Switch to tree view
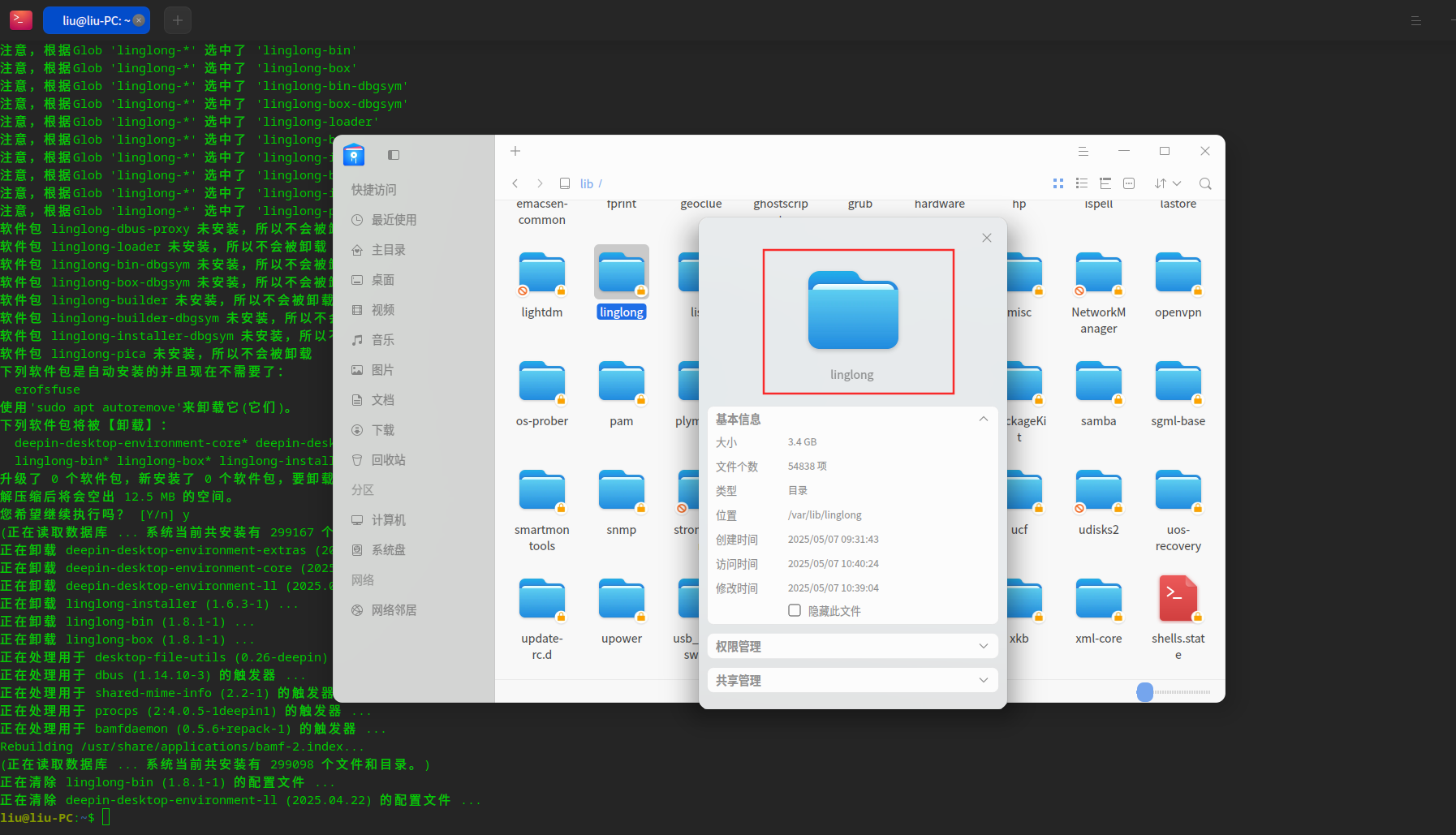This screenshot has height=835, width=1456. [x=1105, y=183]
